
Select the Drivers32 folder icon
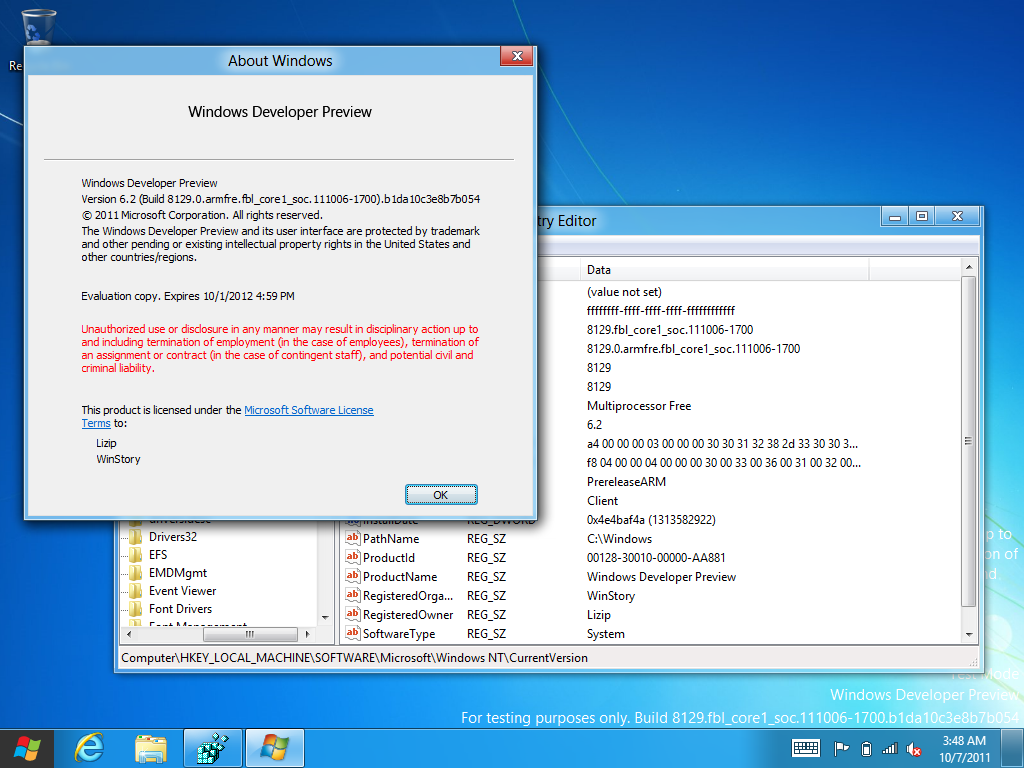tap(136, 537)
